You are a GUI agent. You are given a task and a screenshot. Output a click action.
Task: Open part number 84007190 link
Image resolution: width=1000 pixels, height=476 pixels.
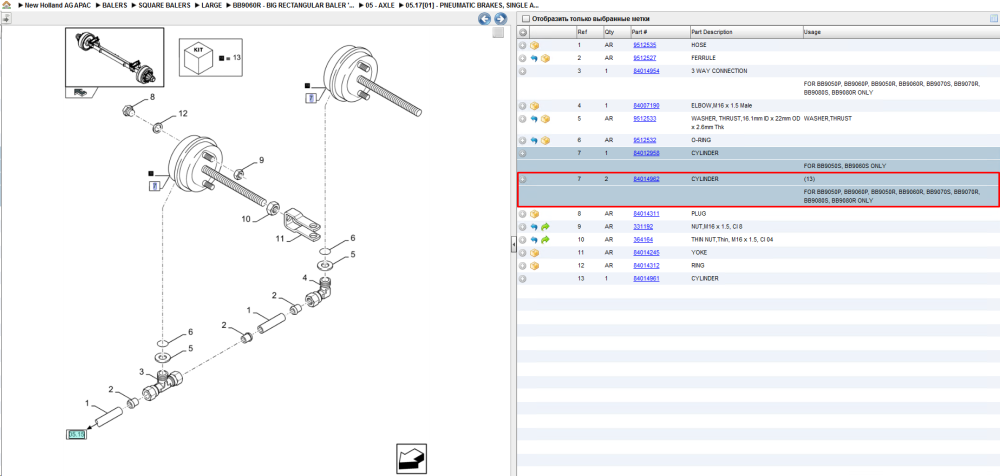[x=646, y=105]
